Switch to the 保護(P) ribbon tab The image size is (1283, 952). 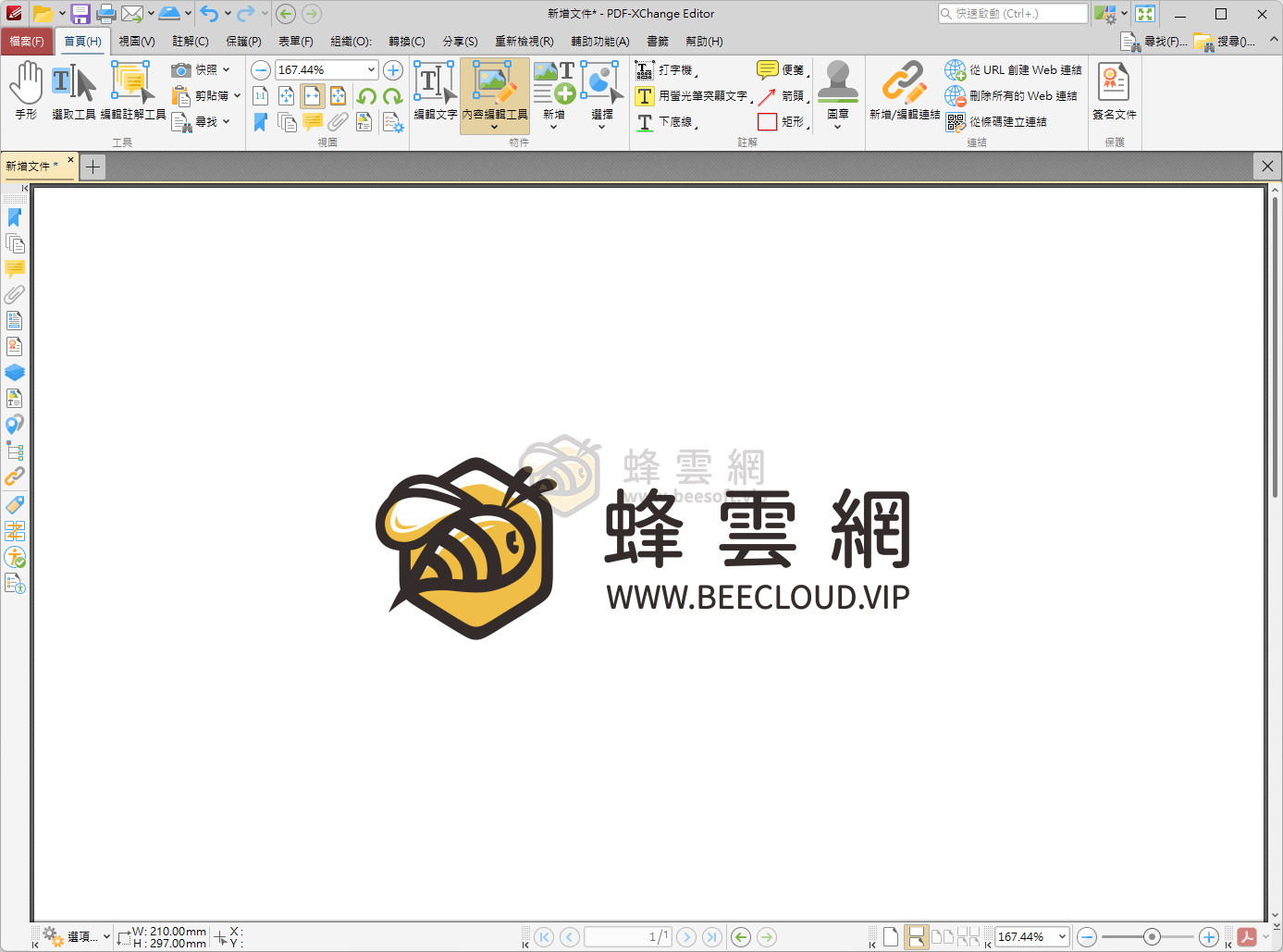click(x=244, y=42)
